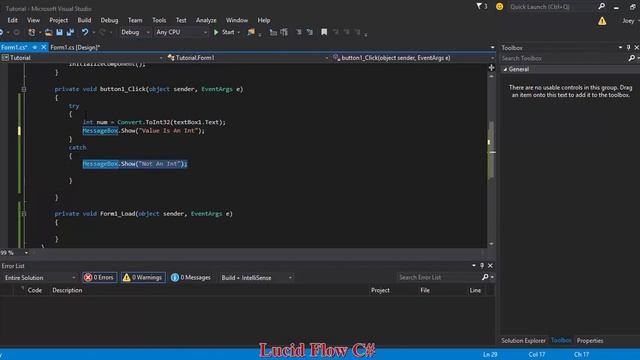Pin the Error List panel with the pushpin
Viewport: 640px width, 360px height.
[x=482, y=266]
